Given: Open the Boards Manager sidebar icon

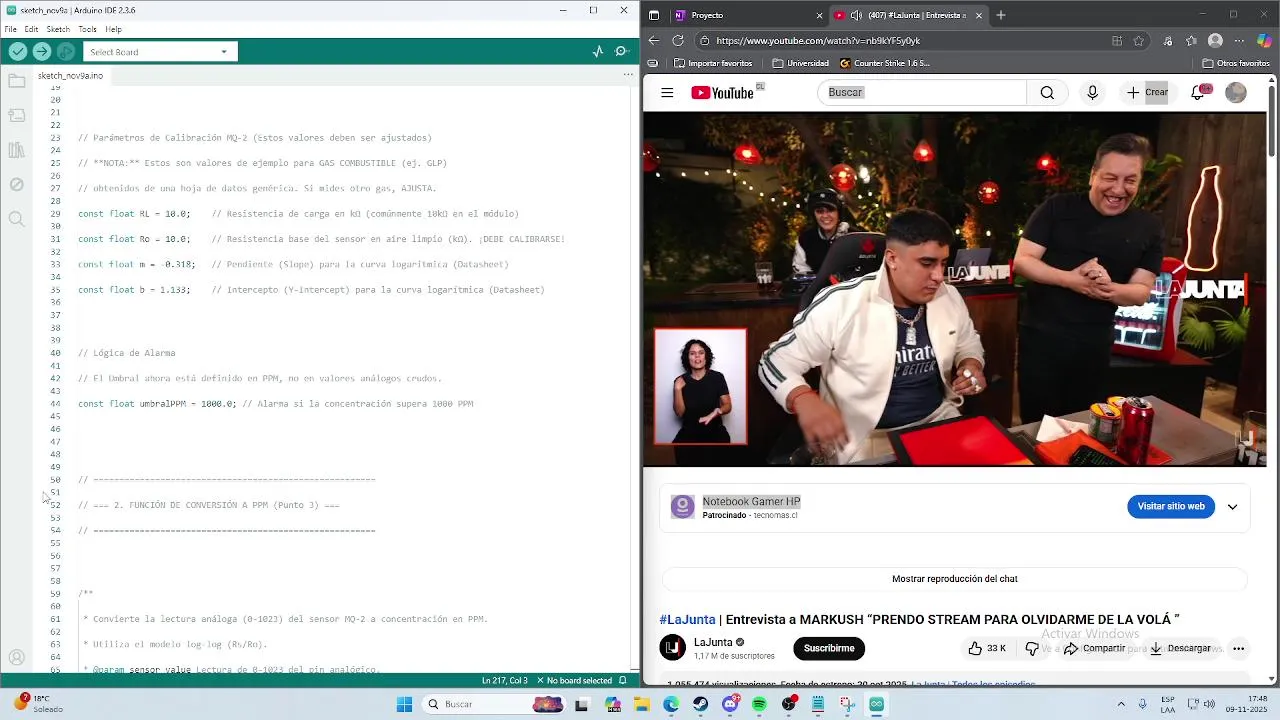Looking at the screenshot, I should [x=16, y=116].
